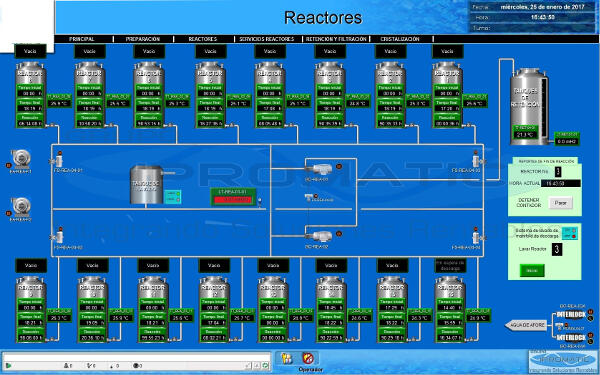Viewport: 600px width, 375px height.
Task: Click the green play icon in alarm bar
Action: pyautogui.click(x=8, y=366)
